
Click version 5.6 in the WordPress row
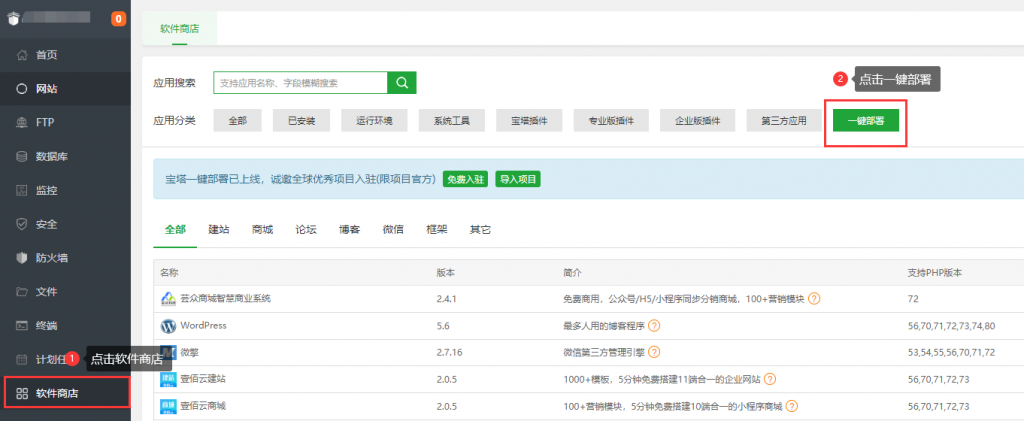point(443,326)
